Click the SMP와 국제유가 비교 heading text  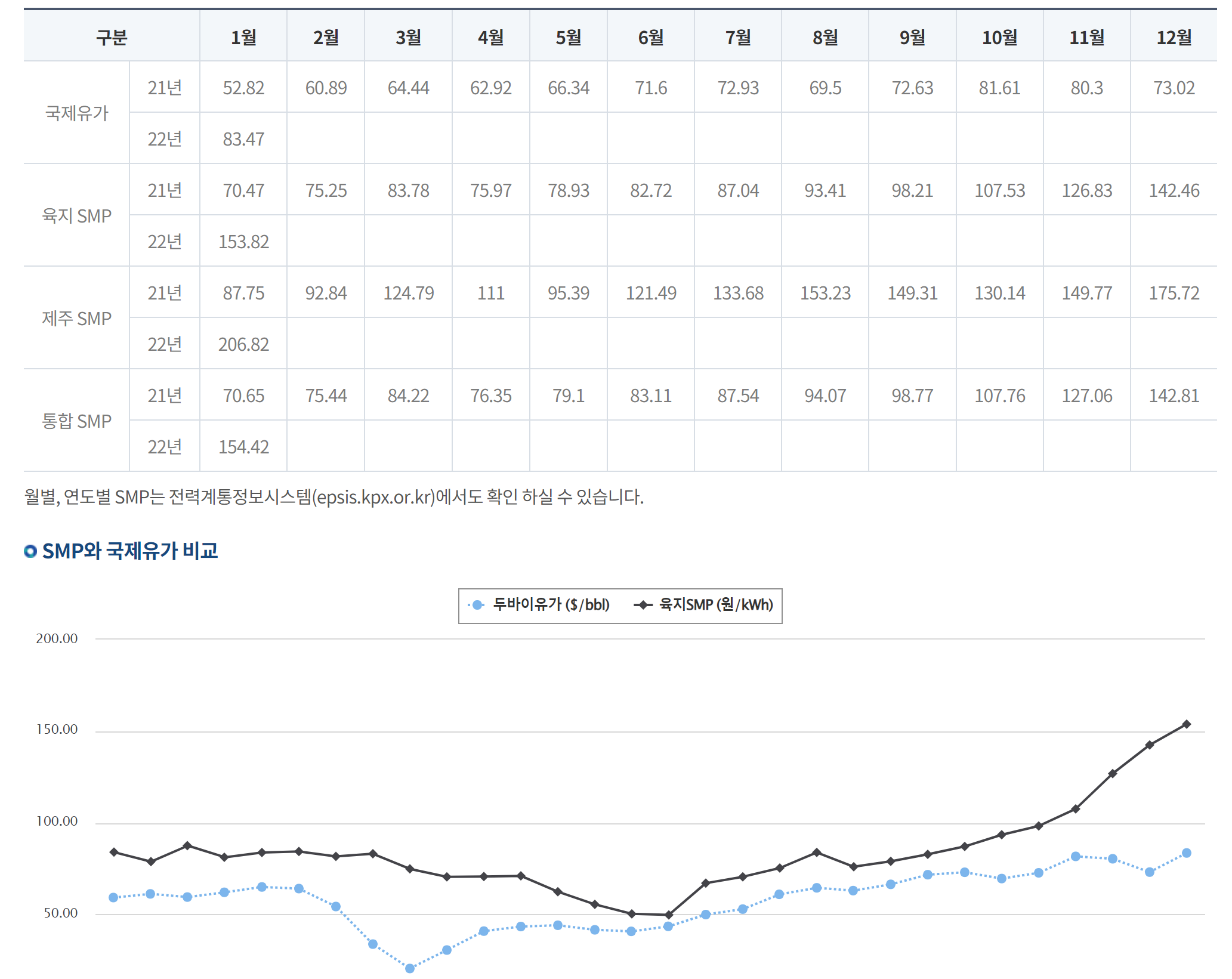130,551
